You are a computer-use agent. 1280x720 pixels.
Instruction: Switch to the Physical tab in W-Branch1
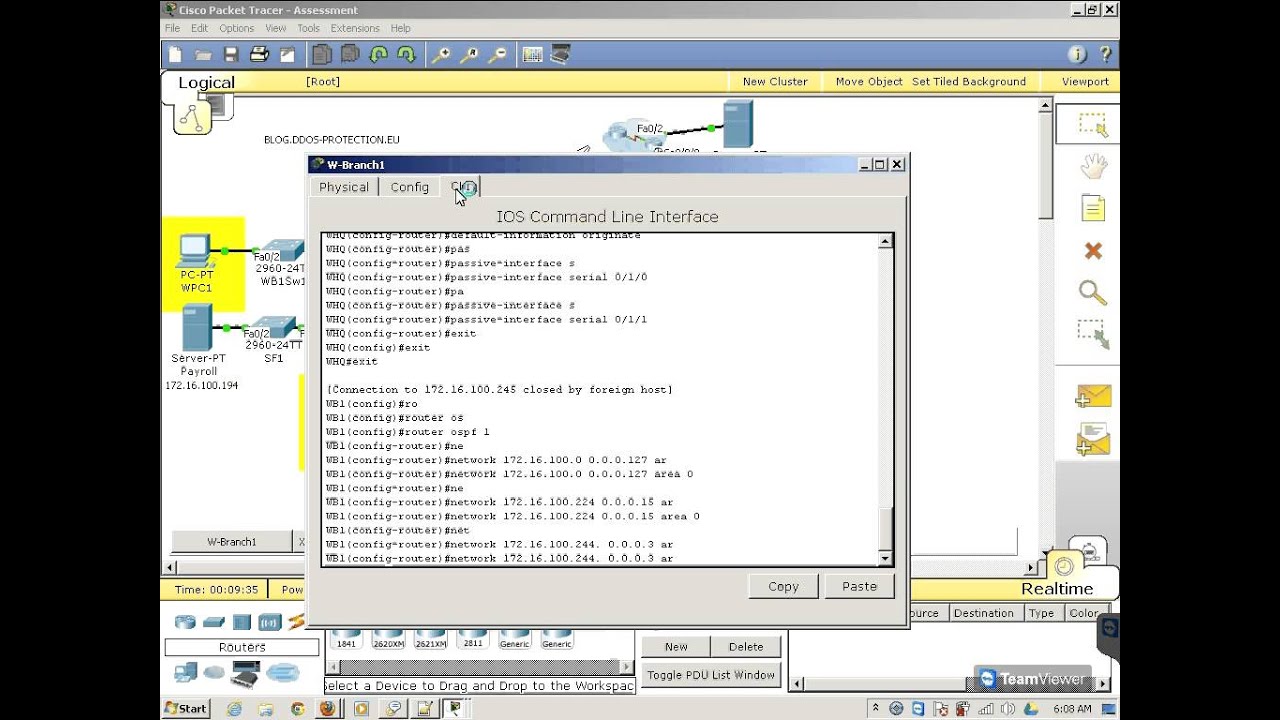[344, 187]
